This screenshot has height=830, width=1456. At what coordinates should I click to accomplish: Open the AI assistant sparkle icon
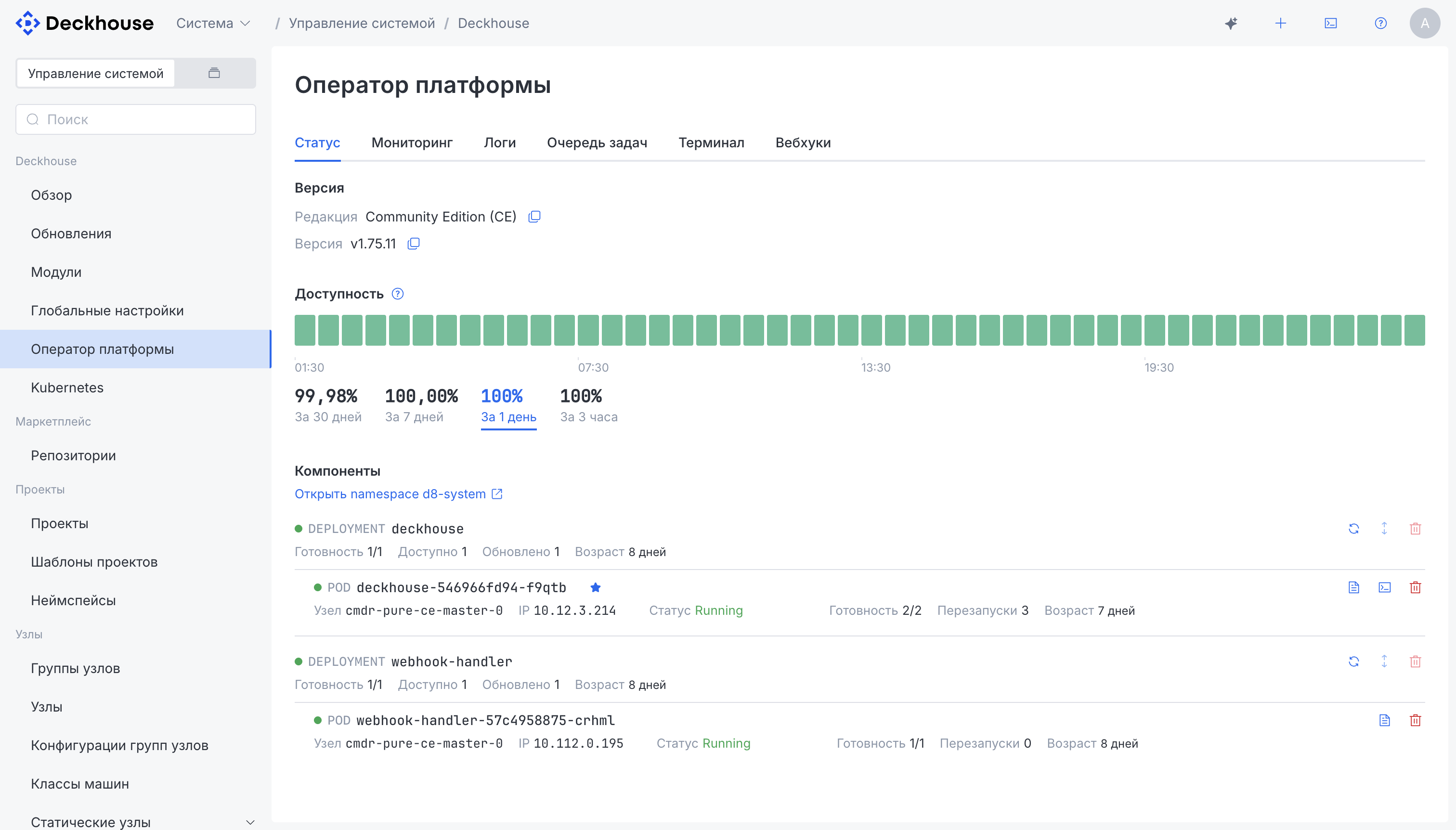click(1231, 24)
